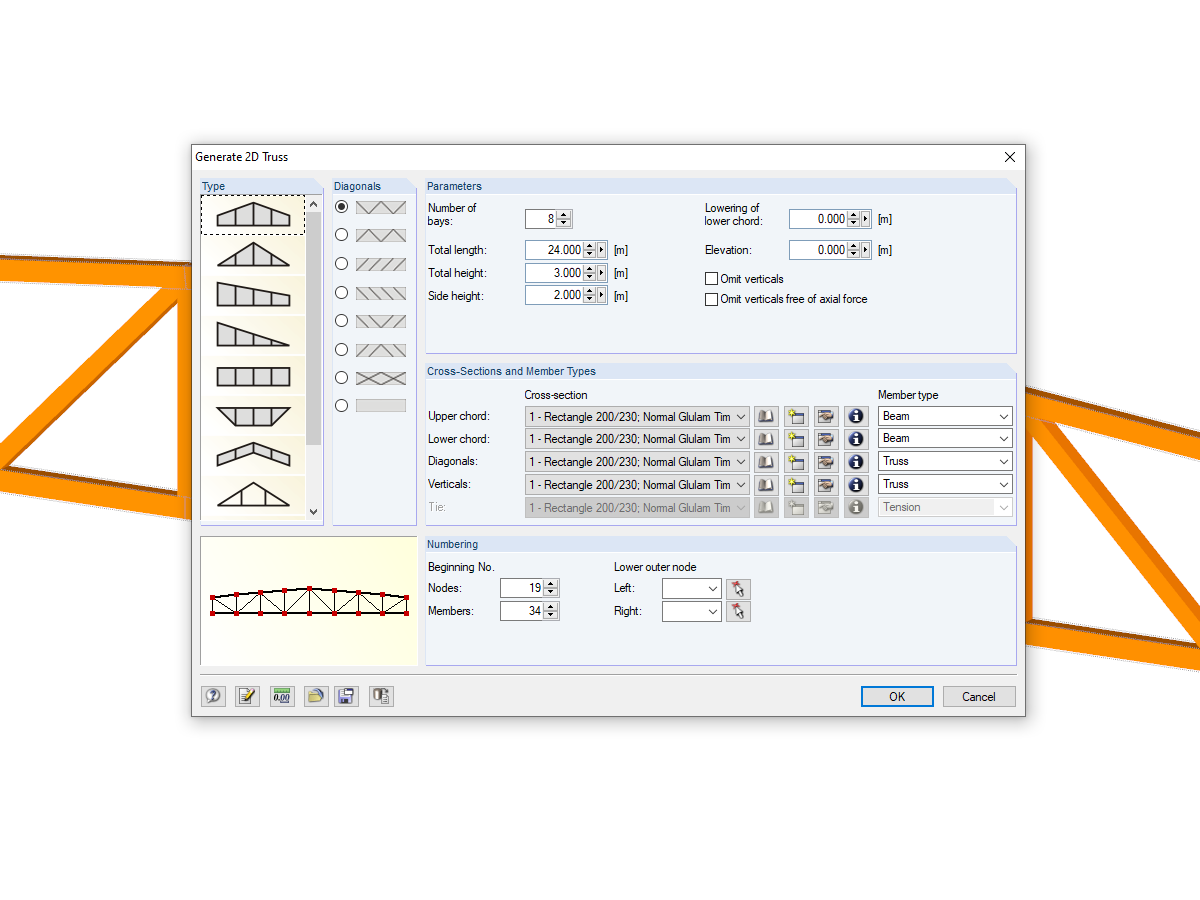This screenshot has height=900, width=1200.
Task: Select the crossed X diagonals pattern
Action: (x=341, y=378)
